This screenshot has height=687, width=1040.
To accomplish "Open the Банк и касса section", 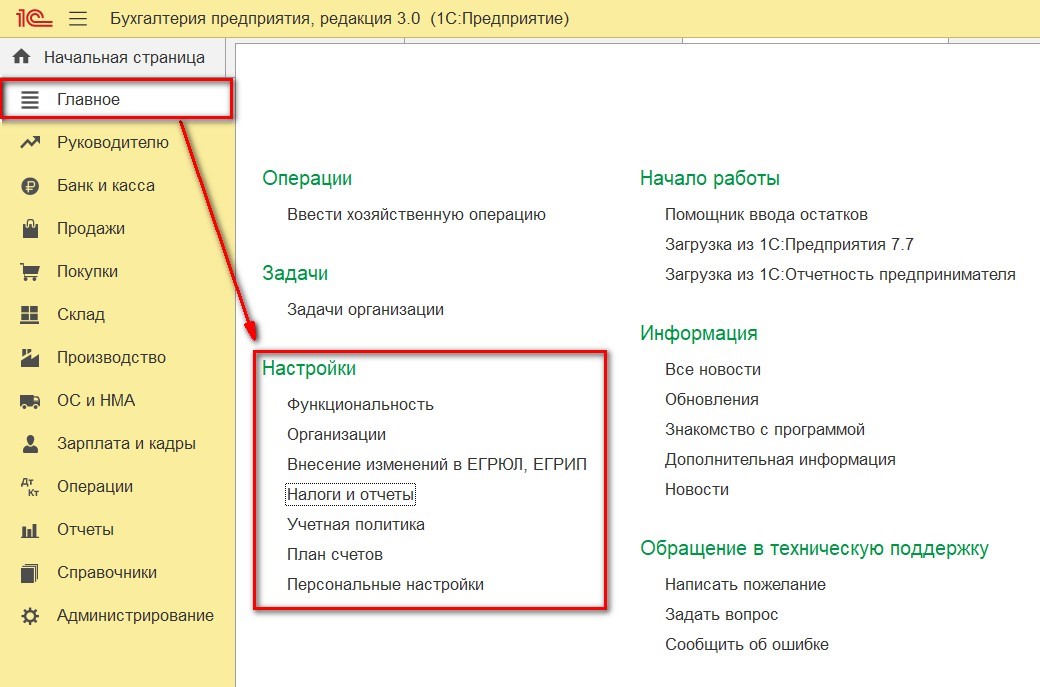I will (117, 186).
